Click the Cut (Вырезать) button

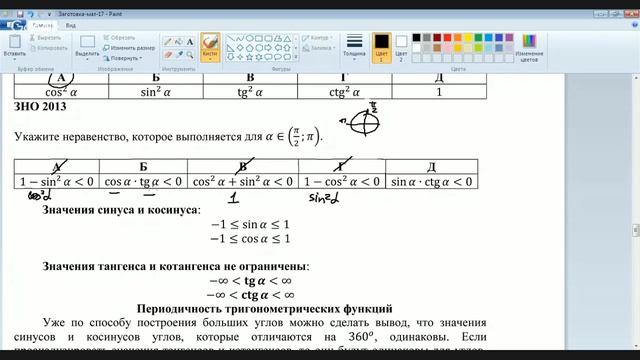(45, 38)
